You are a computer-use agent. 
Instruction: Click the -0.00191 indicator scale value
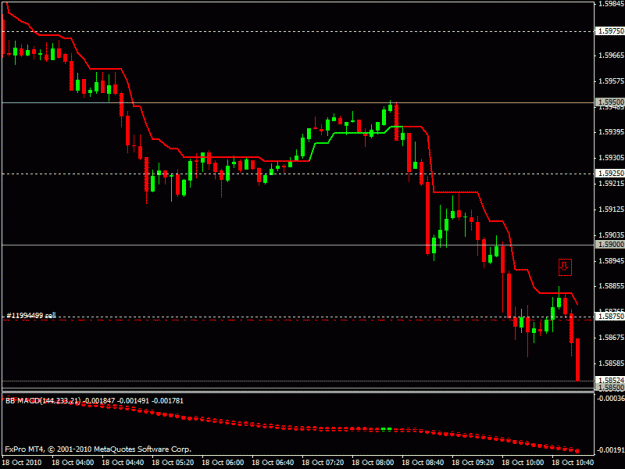coord(610,450)
